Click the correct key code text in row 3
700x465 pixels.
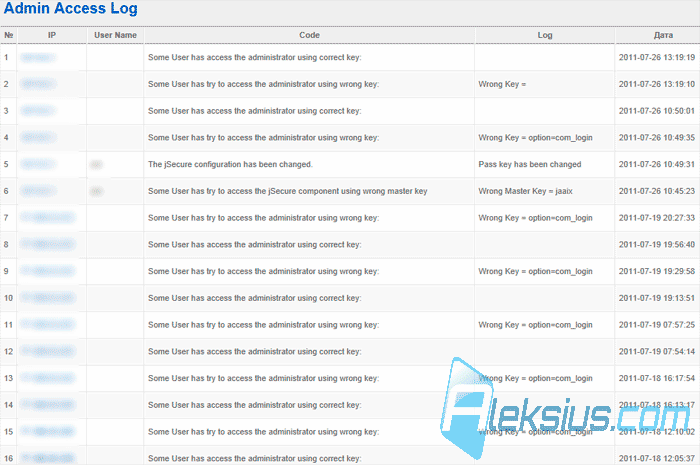[x=254, y=111]
